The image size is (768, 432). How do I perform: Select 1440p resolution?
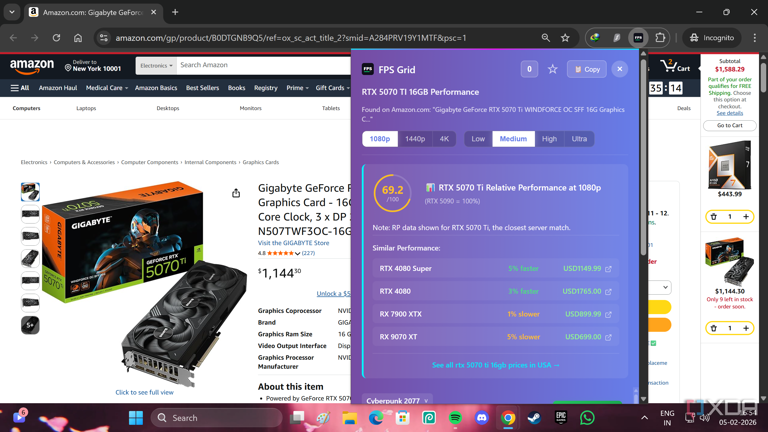pyautogui.click(x=415, y=139)
